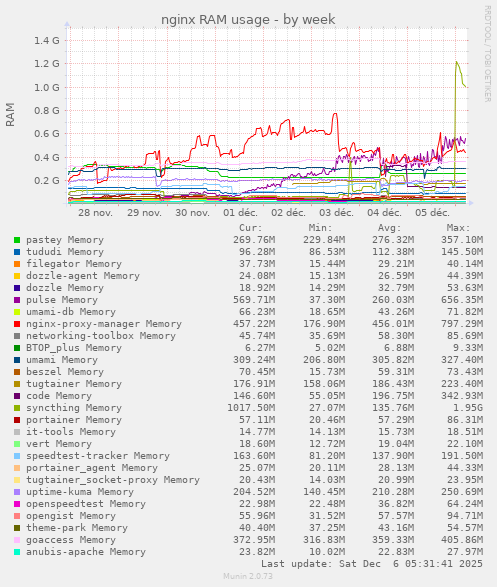
Task: Click the 'beszel Memory' legend label
Action: [65, 372]
